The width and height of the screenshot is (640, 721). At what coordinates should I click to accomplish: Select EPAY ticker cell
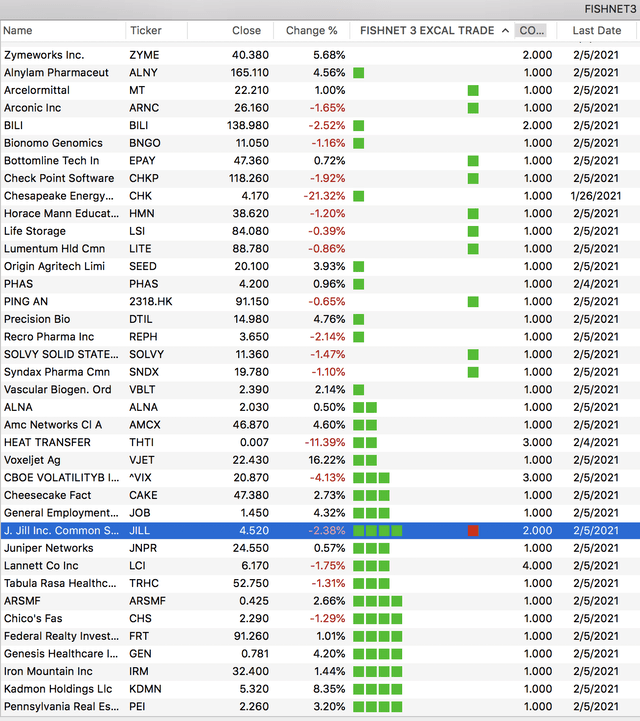(142, 161)
